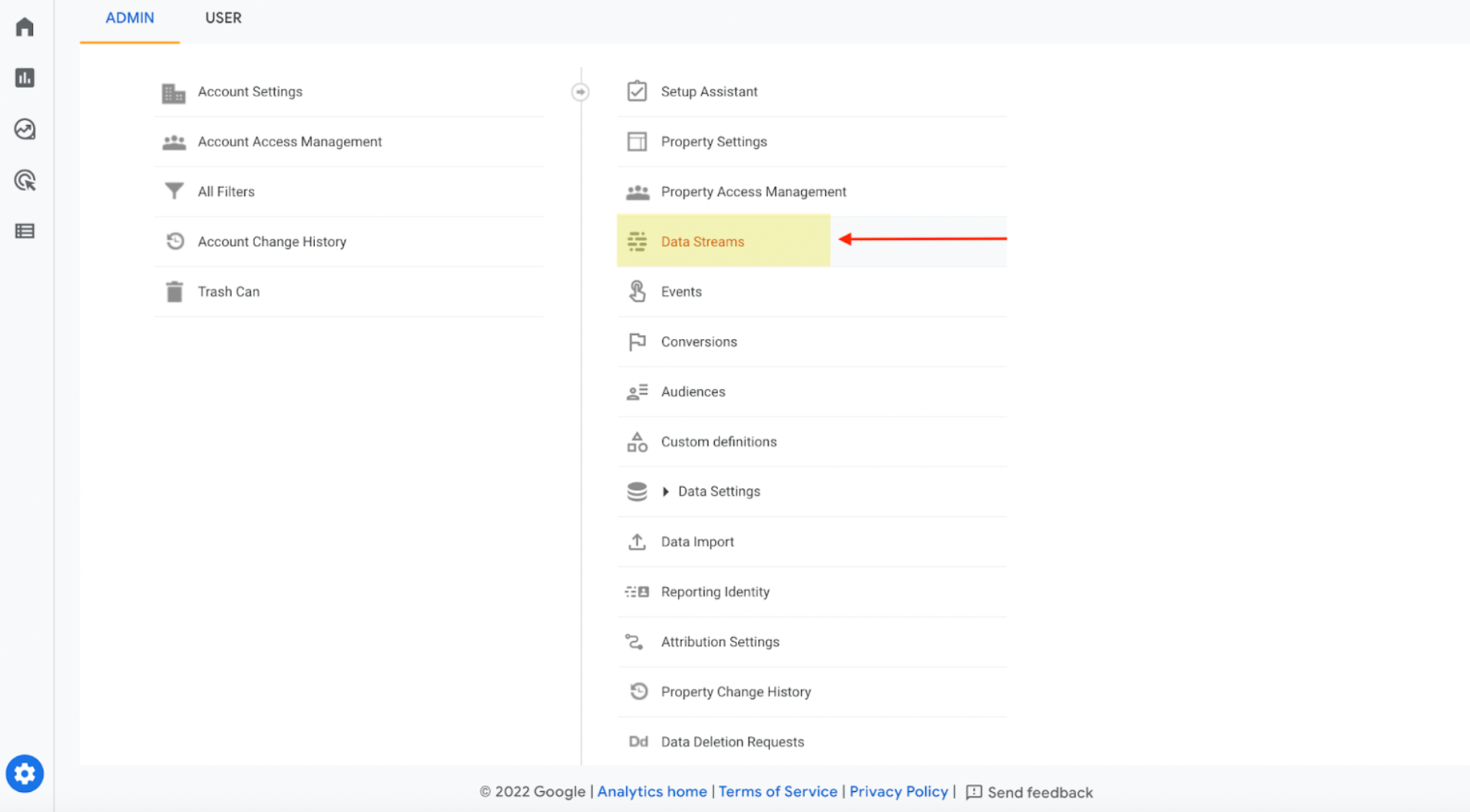Open the Advertising cursor-target icon
Viewport: 1470px width, 812px height.
tap(25, 180)
